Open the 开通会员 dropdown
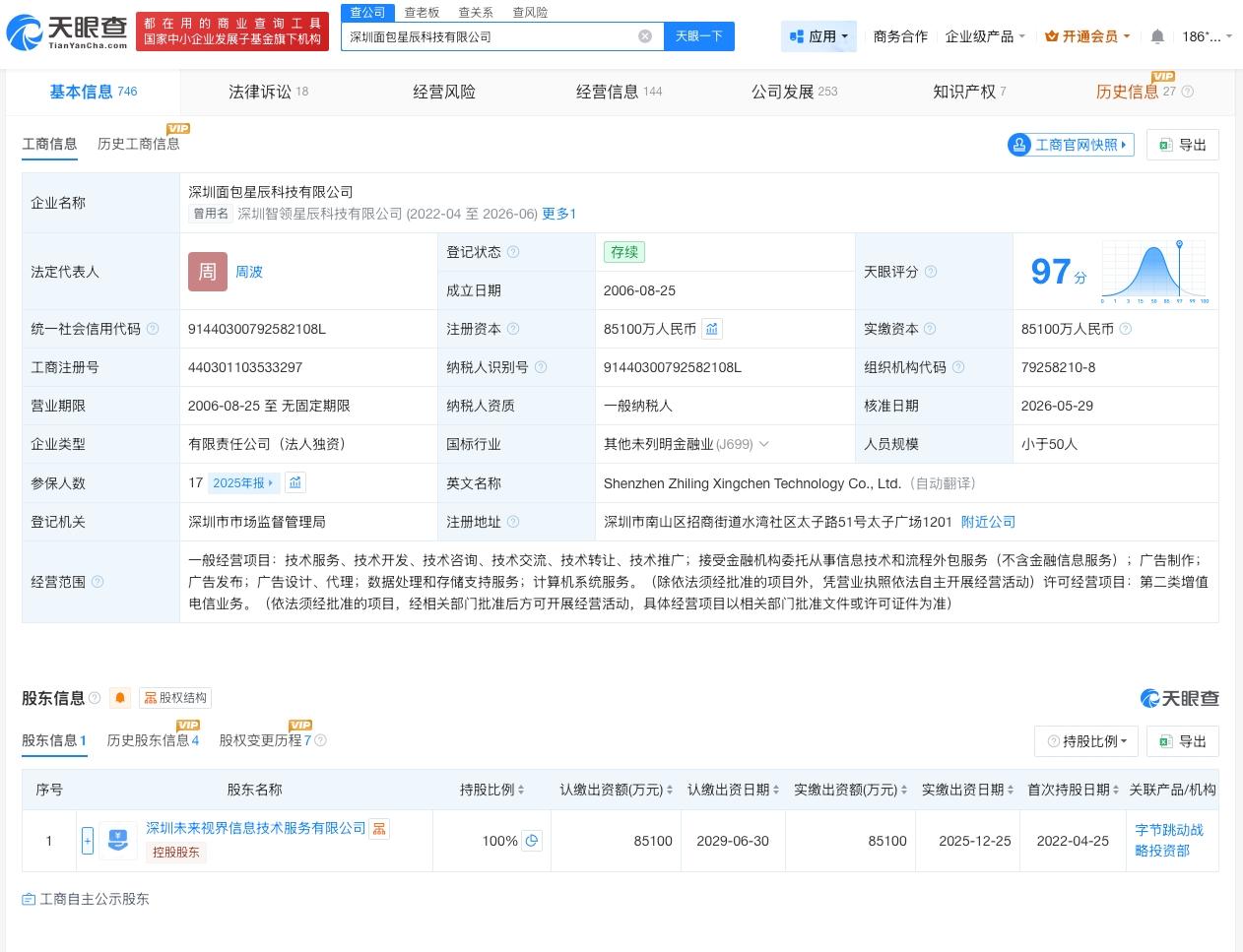1243x952 pixels. pyautogui.click(x=1088, y=36)
